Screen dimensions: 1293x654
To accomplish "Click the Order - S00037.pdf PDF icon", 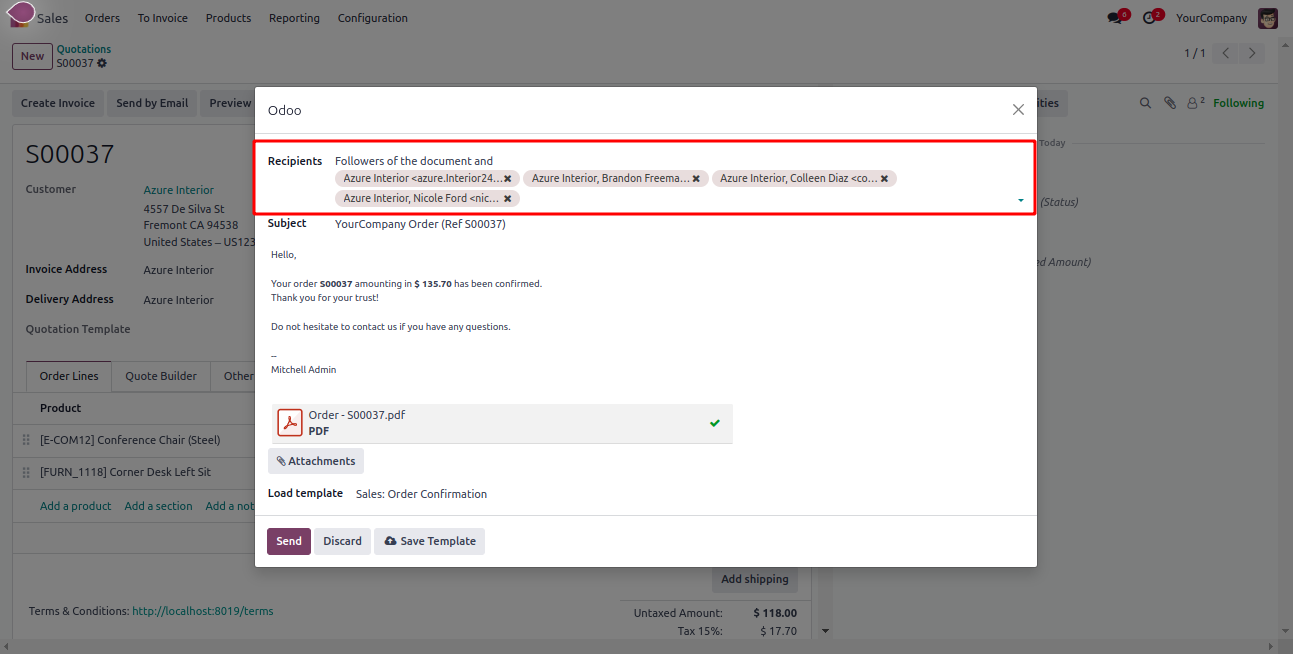I will (290, 423).
